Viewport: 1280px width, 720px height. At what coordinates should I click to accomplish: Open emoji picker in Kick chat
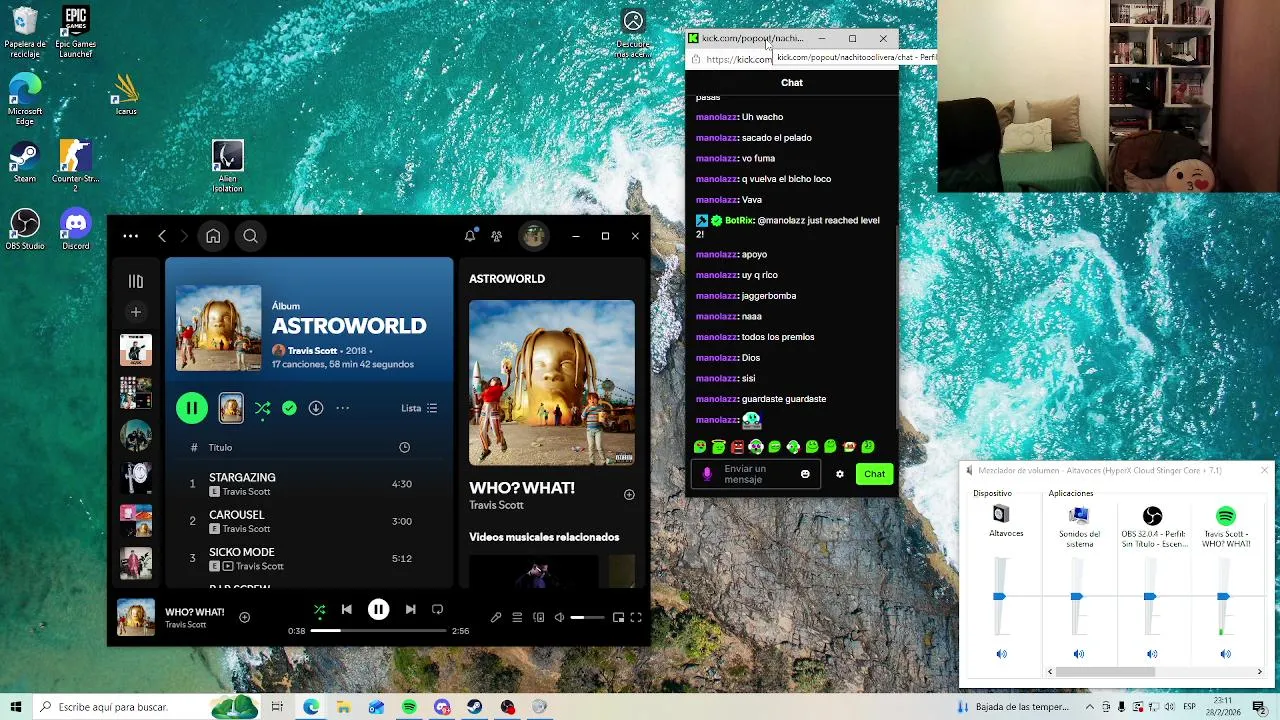805,474
